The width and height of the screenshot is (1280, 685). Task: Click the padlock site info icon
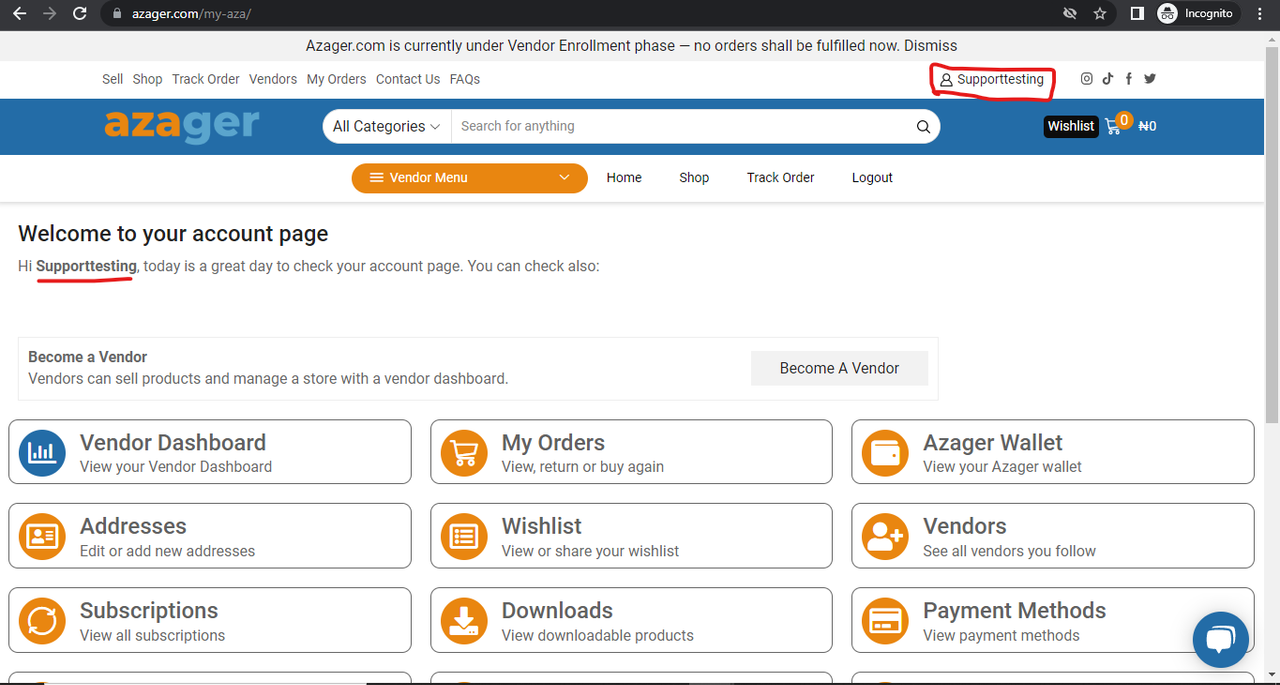tap(117, 14)
